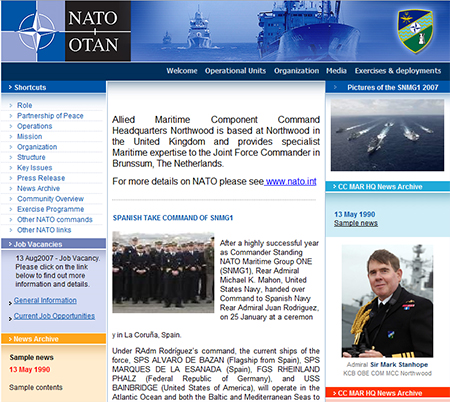This screenshot has width=450, height=402.
Task: Click the Sample contents text
Action: point(36,387)
